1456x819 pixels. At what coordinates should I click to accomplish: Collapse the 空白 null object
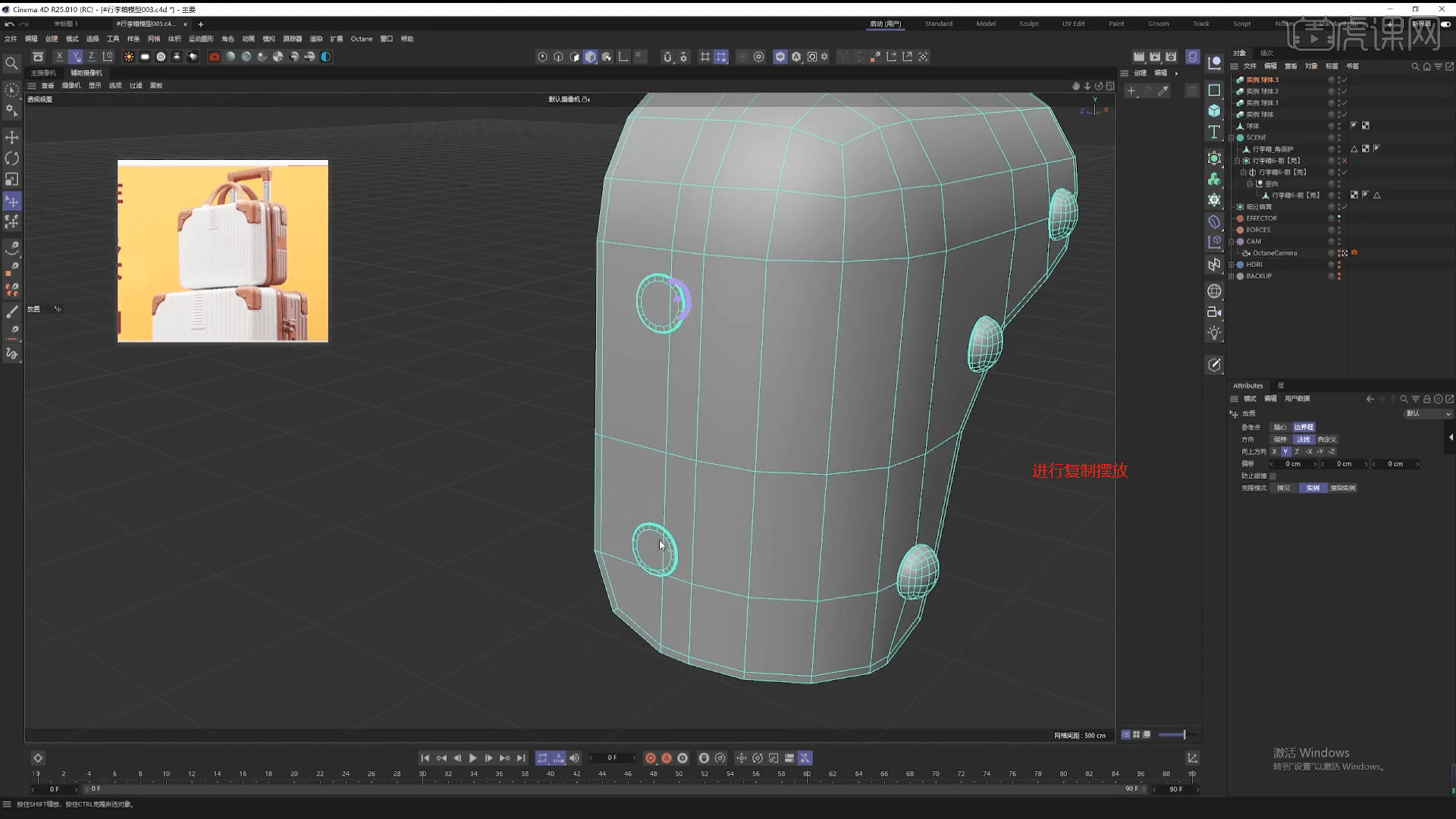[x=1250, y=184]
